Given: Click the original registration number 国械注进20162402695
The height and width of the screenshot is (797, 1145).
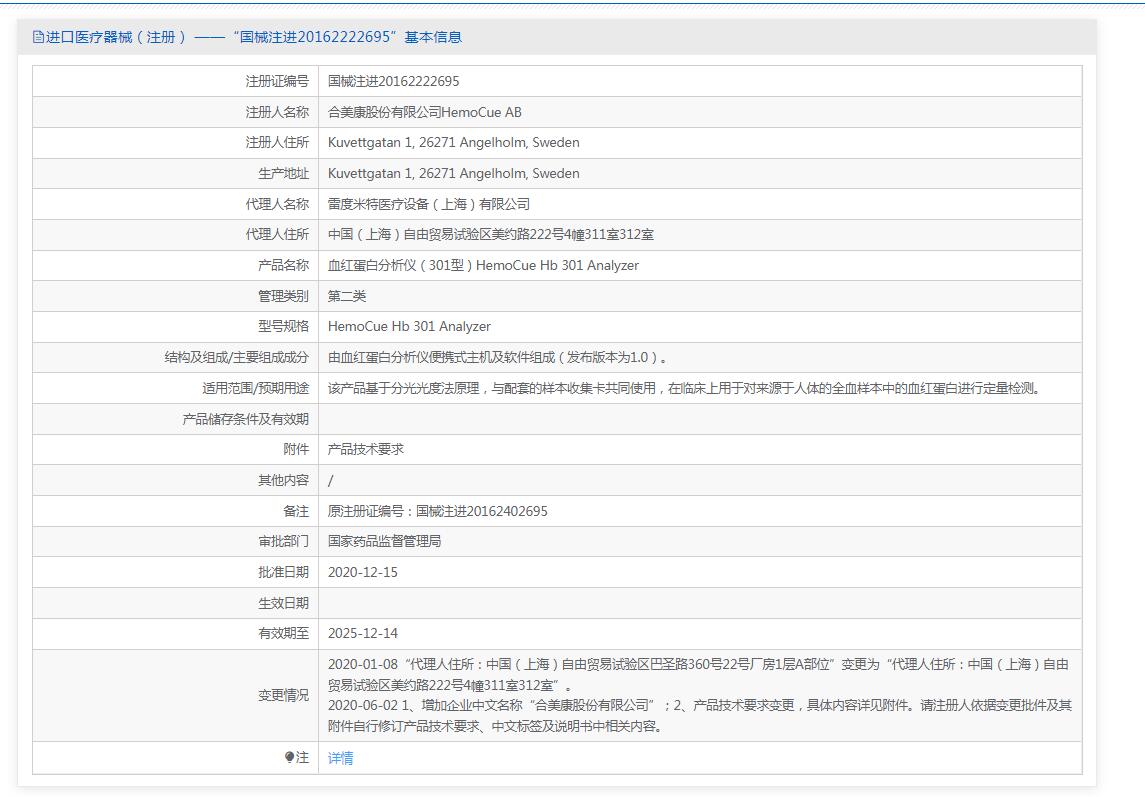Looking at the screenshot, I should click(x=437, y=511).
